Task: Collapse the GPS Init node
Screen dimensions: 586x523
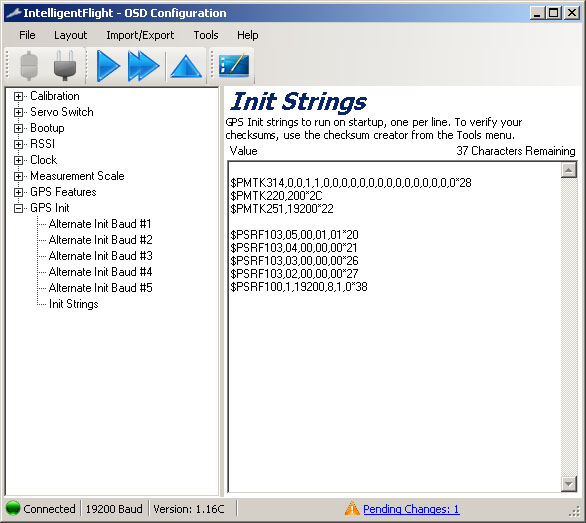Action: click(18, 208)
